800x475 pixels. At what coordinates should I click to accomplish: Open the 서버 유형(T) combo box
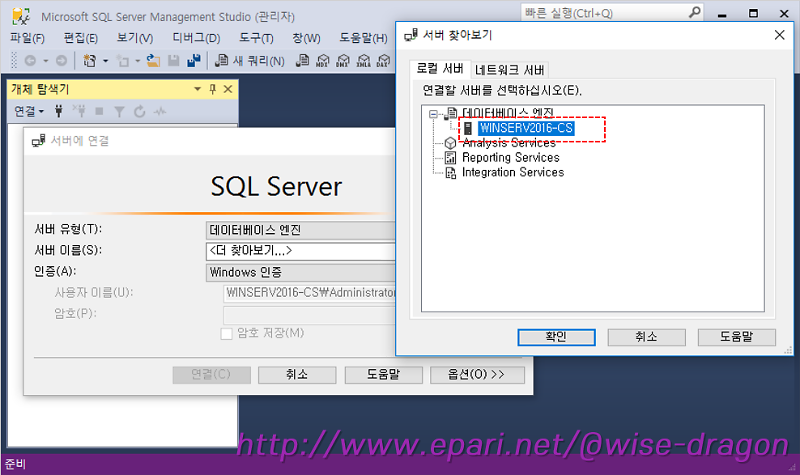point(301,230)
